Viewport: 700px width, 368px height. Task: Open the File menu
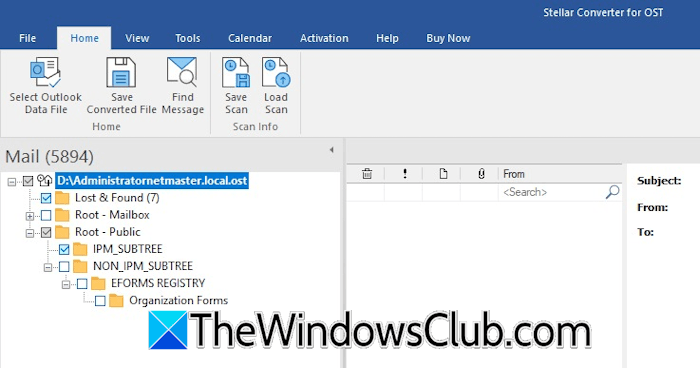pyautogui.click(x=27, y=38)
